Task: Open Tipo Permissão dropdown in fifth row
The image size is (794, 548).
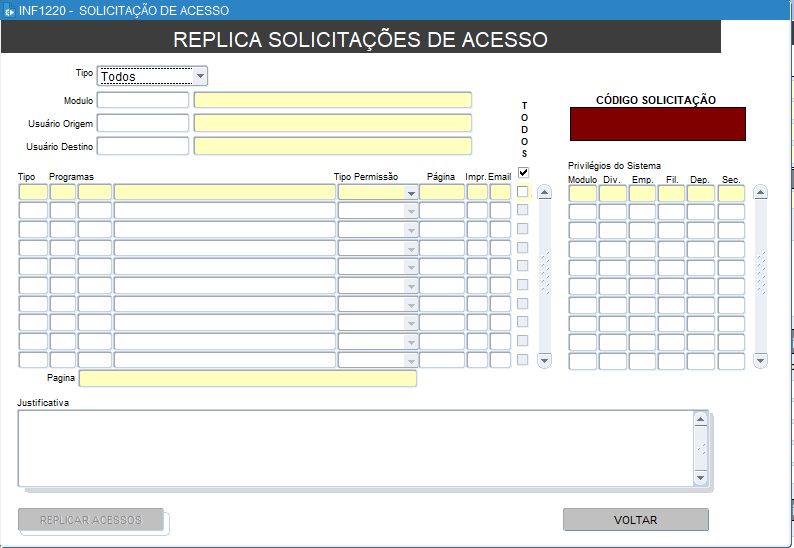Action: [x=411, y=267]
